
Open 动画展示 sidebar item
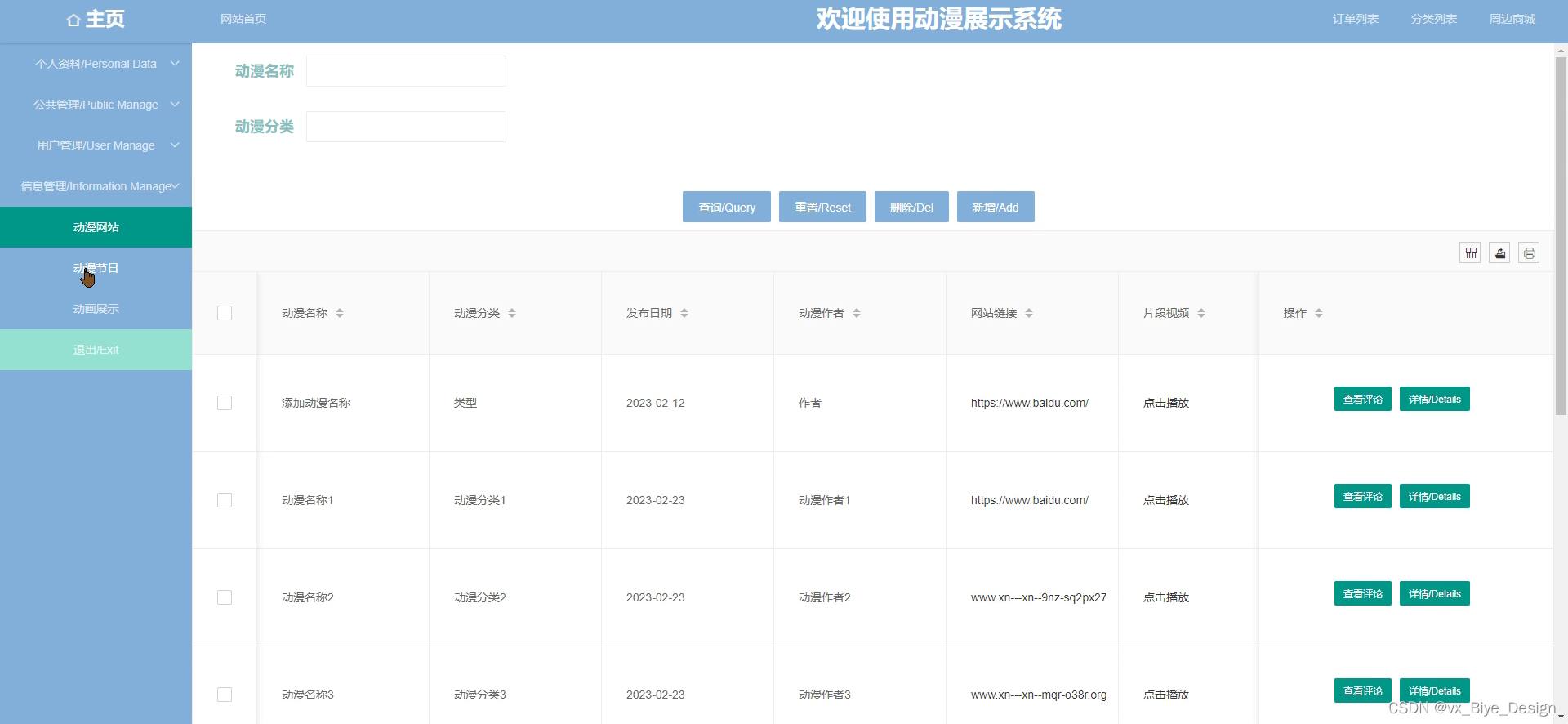pyautogui.click(x=96, y=309)
